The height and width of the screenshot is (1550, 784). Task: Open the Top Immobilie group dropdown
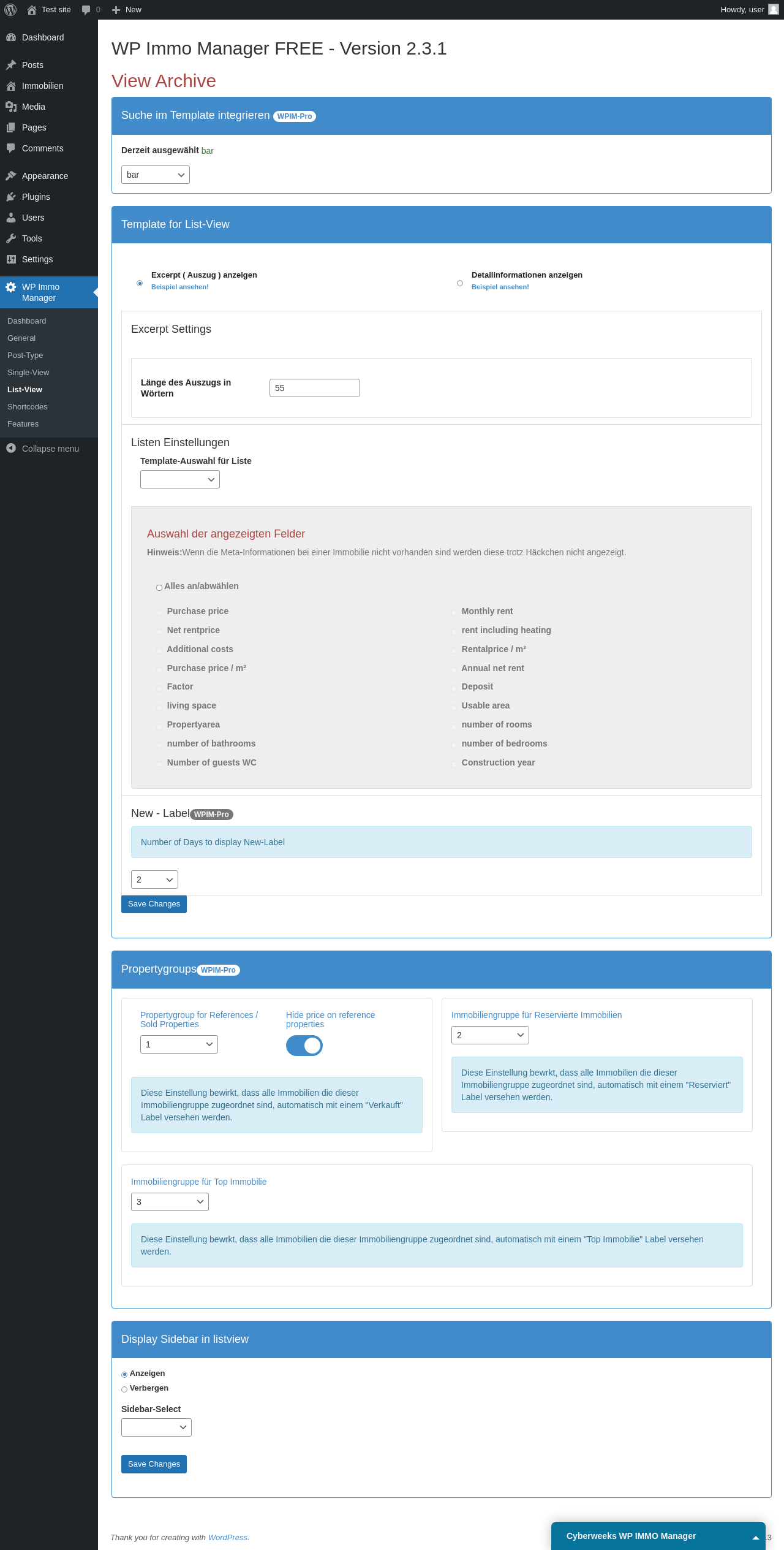[x=170, y=1202]
